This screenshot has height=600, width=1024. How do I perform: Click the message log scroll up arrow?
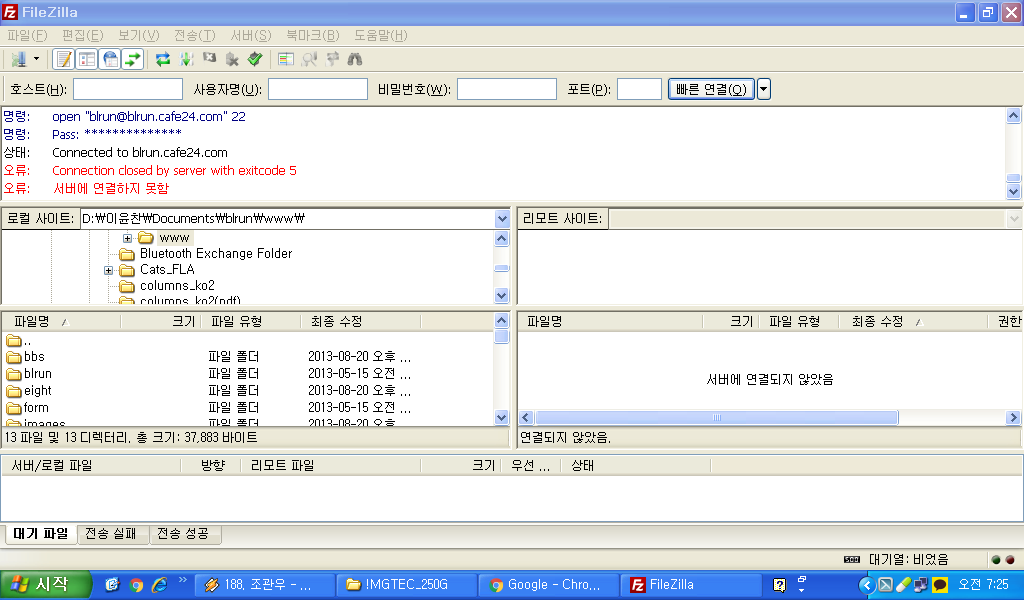coord(1014,116)
